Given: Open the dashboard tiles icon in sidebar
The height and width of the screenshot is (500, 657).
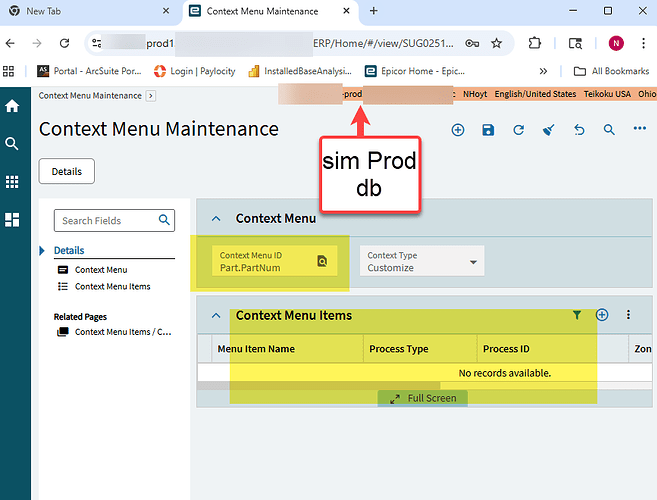Looking at the screenshot, I should [12, 220].
